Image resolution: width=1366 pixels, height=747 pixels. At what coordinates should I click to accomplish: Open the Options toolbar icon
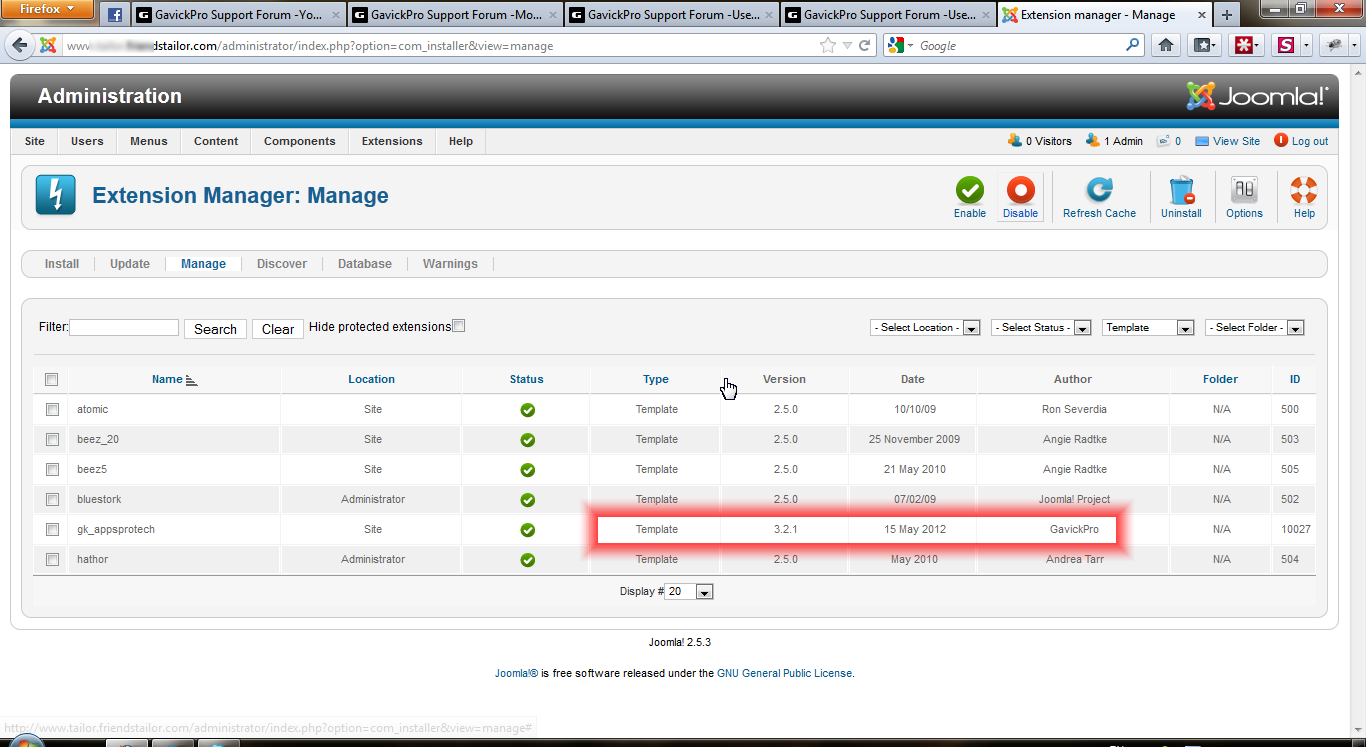1244,190
